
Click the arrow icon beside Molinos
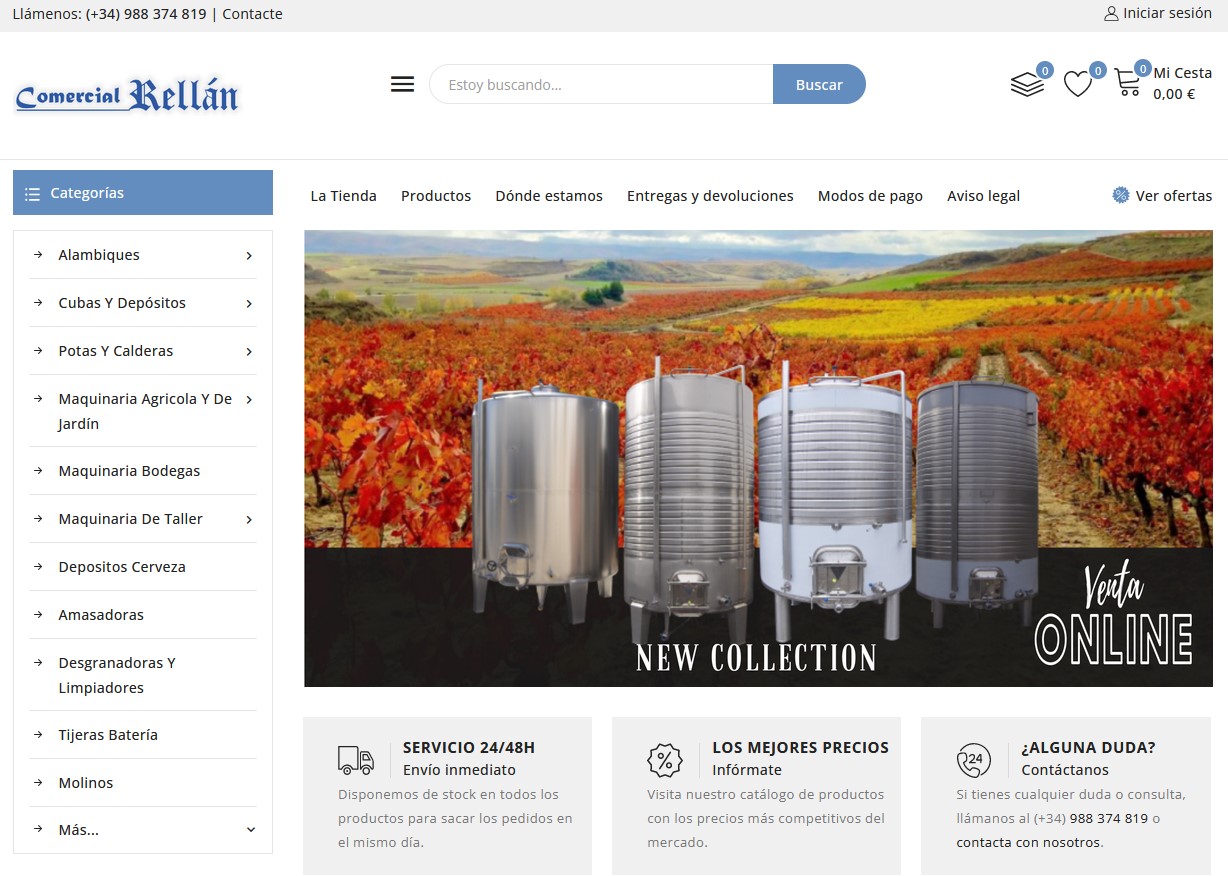[x=38, y=782]
